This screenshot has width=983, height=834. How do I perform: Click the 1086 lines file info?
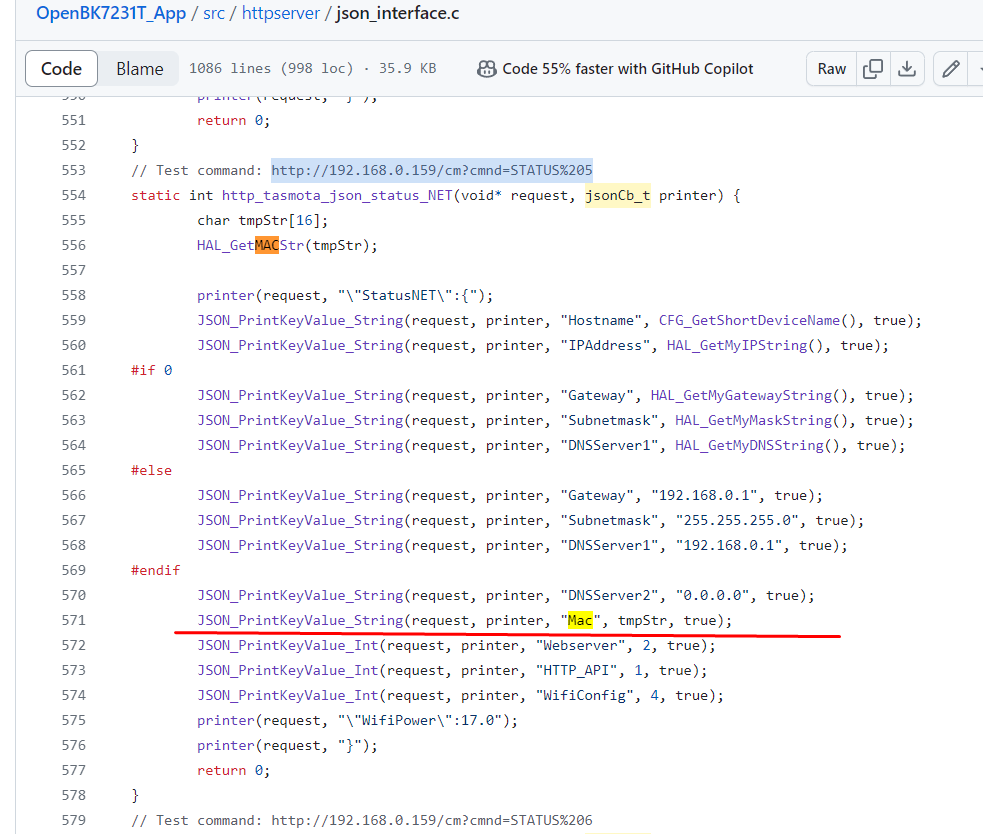[313, 69]
